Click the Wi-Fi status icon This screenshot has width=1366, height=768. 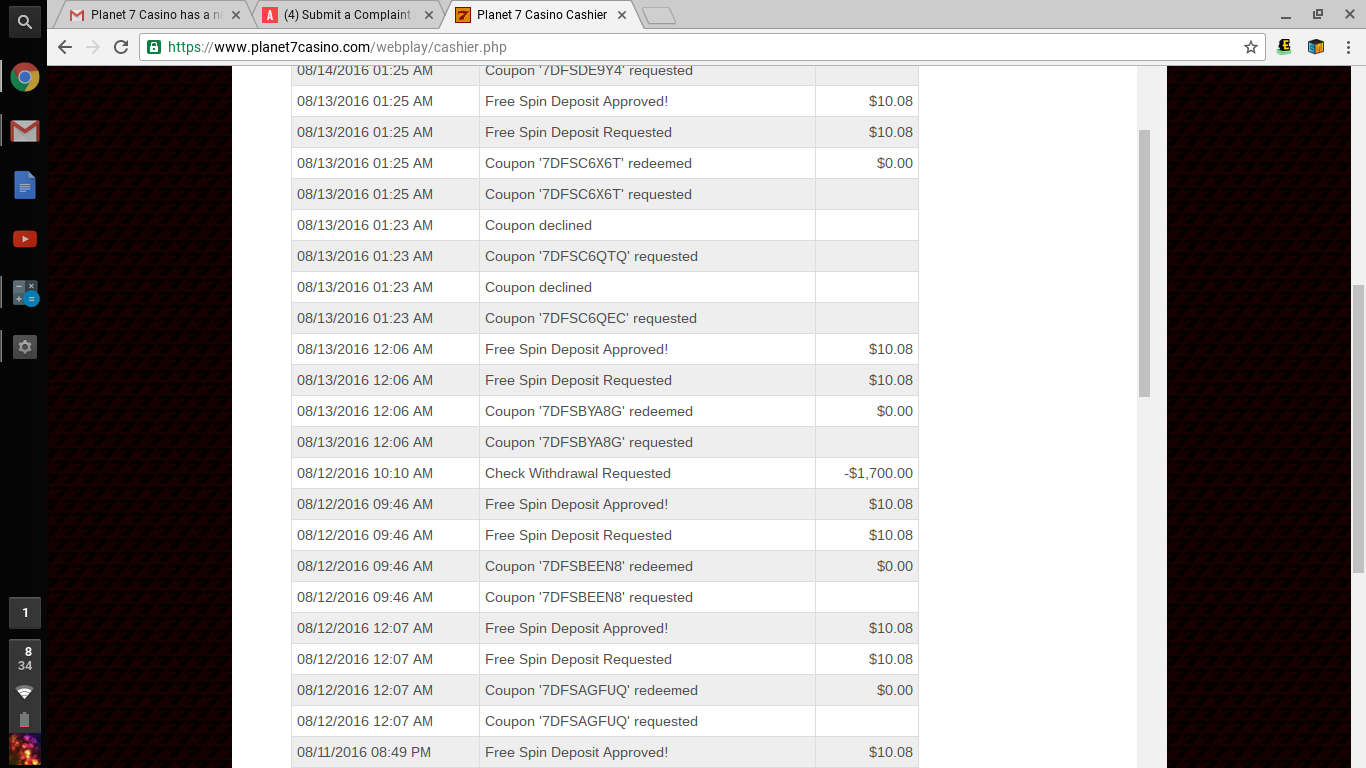(x=25, y=692)
